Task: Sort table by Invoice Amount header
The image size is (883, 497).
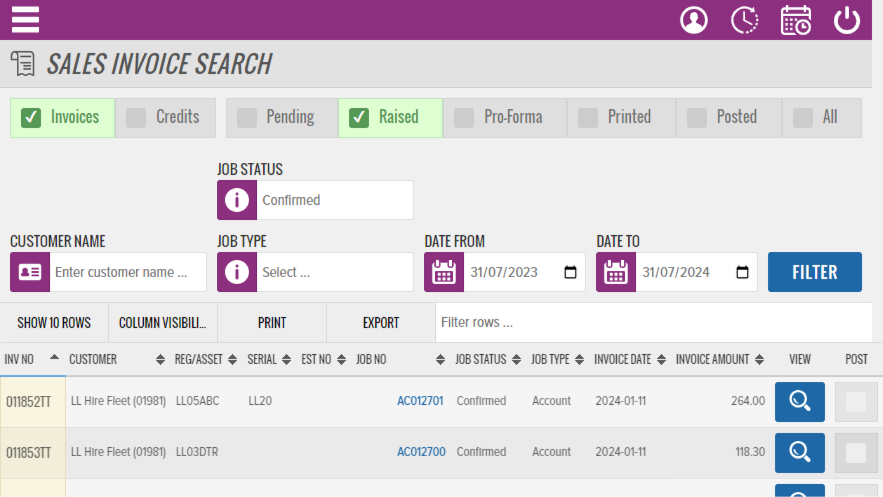Action: tap(712, 359)
